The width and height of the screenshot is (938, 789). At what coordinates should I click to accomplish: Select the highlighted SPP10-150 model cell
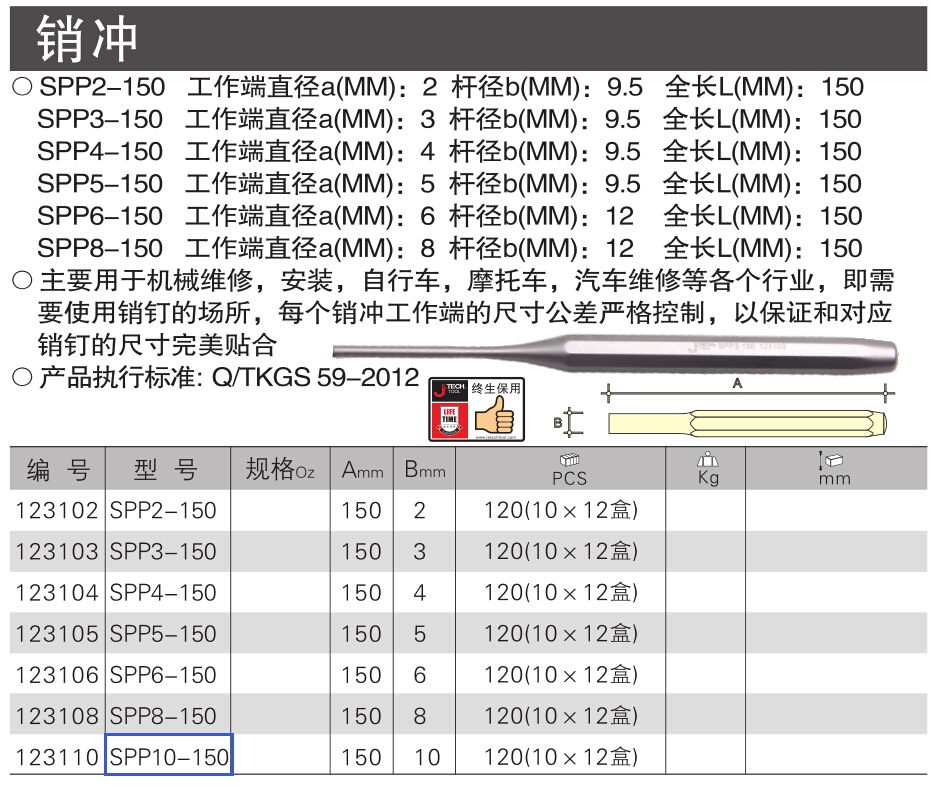(x=169, y=755)
